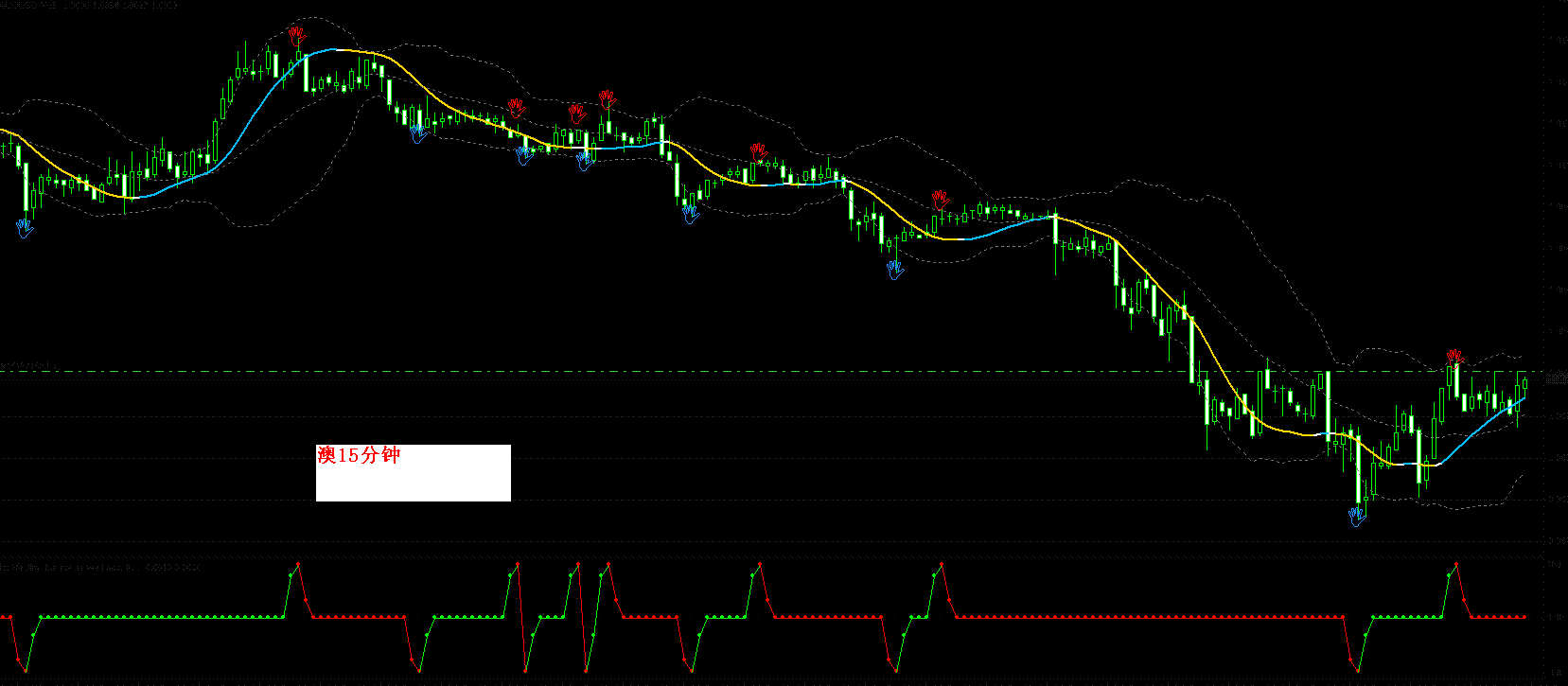This screenshot has width=1568, height=686.
Task: Click the fifth red hand signal from left
Action: click(x=759, y=152)
